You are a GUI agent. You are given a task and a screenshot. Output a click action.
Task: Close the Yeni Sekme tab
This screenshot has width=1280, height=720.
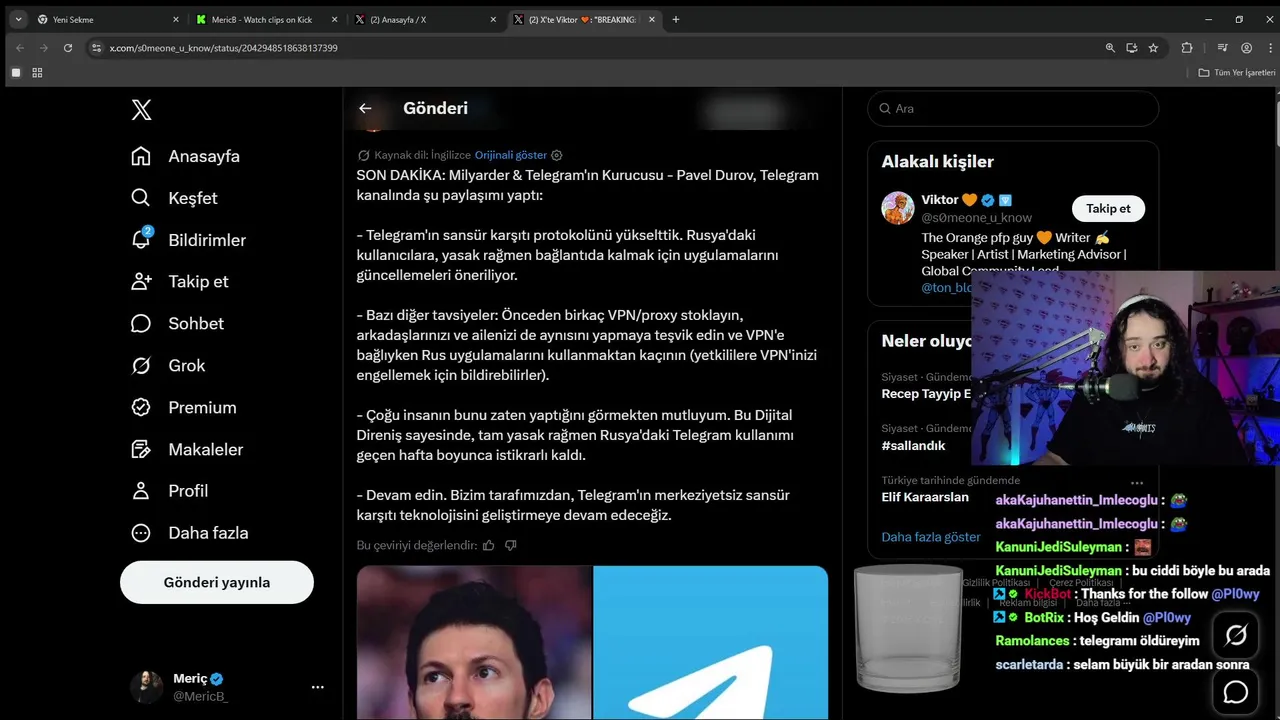click(x=176, y=19)
